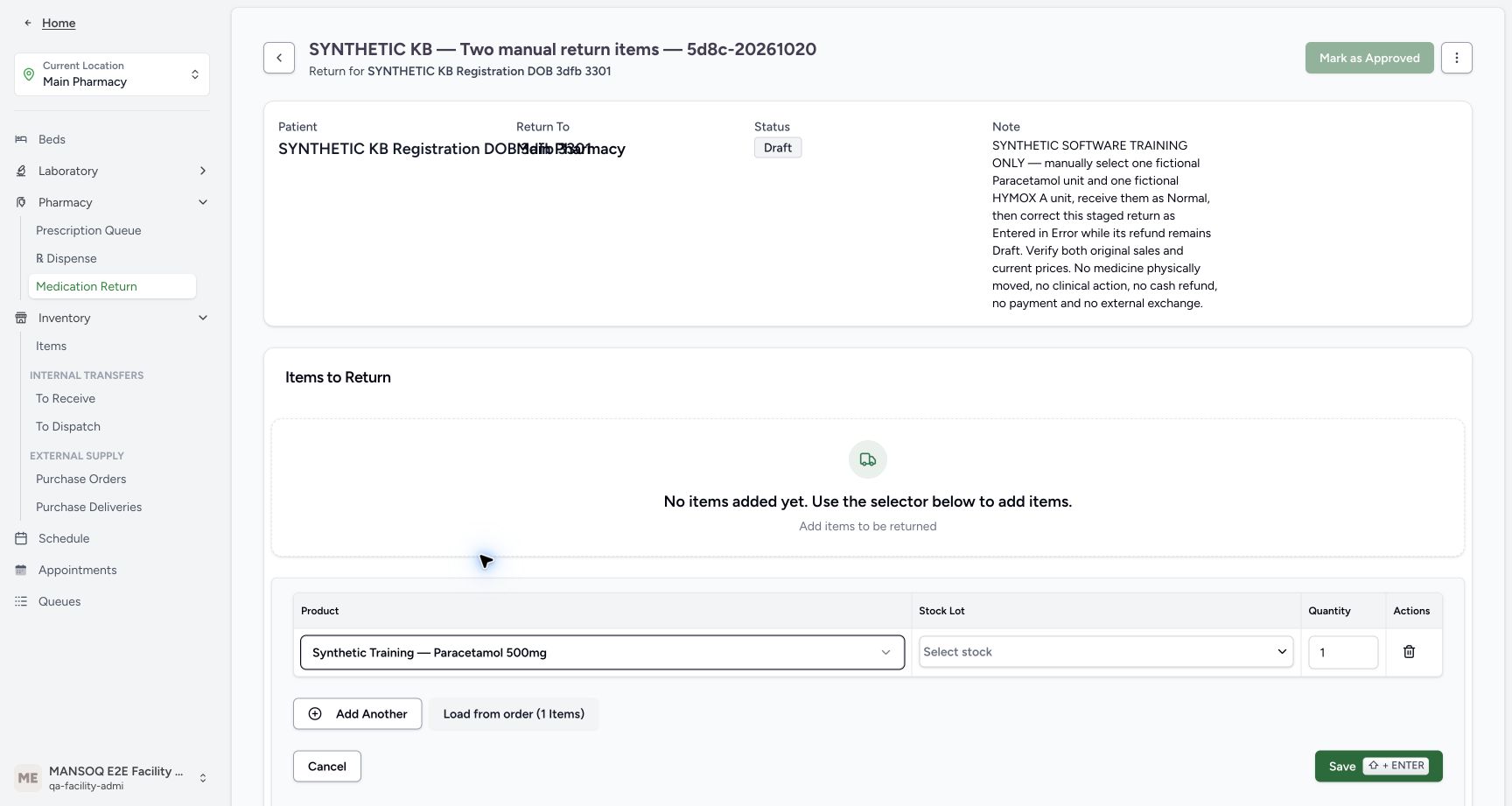This screenshot has width=1512, height=806.
Task: Collapse the Inventory menu chevron
Action: [x=203, y=318]
